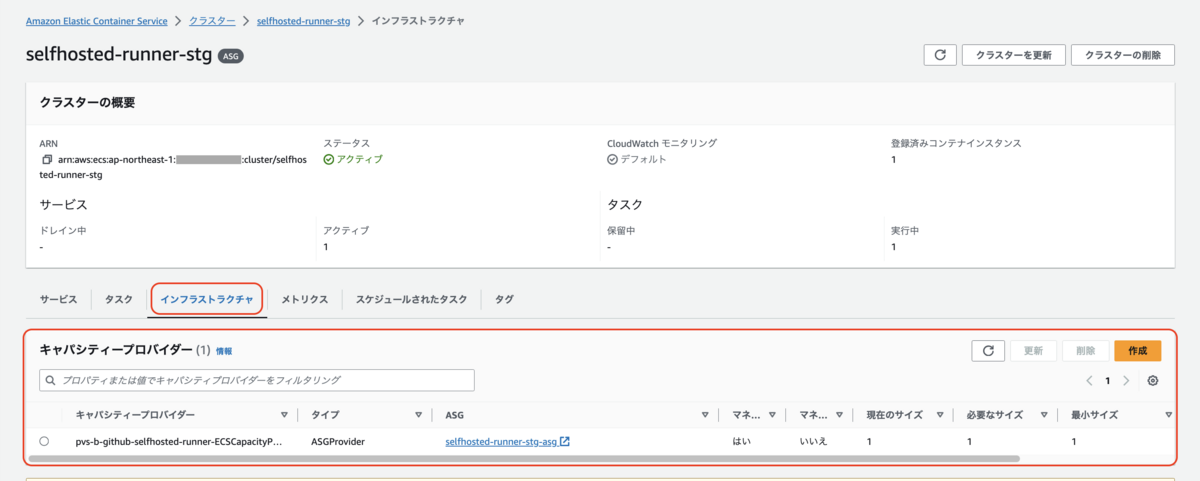
Task: Click the はい cell in provider row
Action: coord(742,441)
